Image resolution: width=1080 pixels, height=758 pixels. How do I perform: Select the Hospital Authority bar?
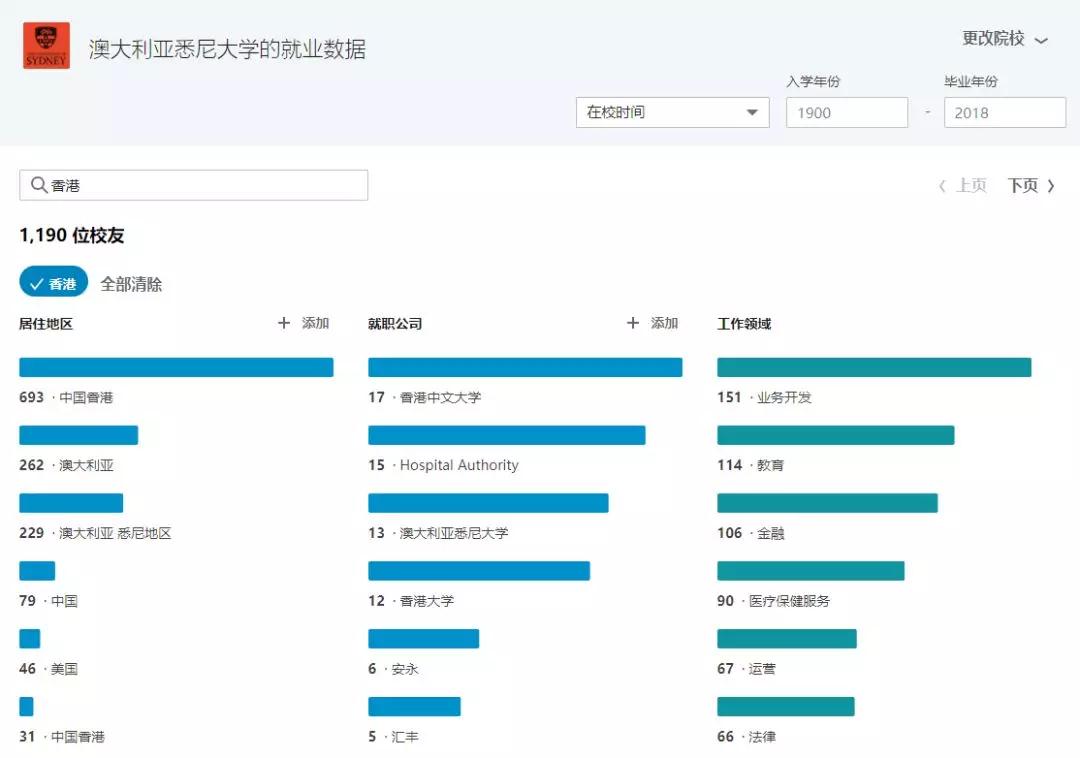[506, 435]
